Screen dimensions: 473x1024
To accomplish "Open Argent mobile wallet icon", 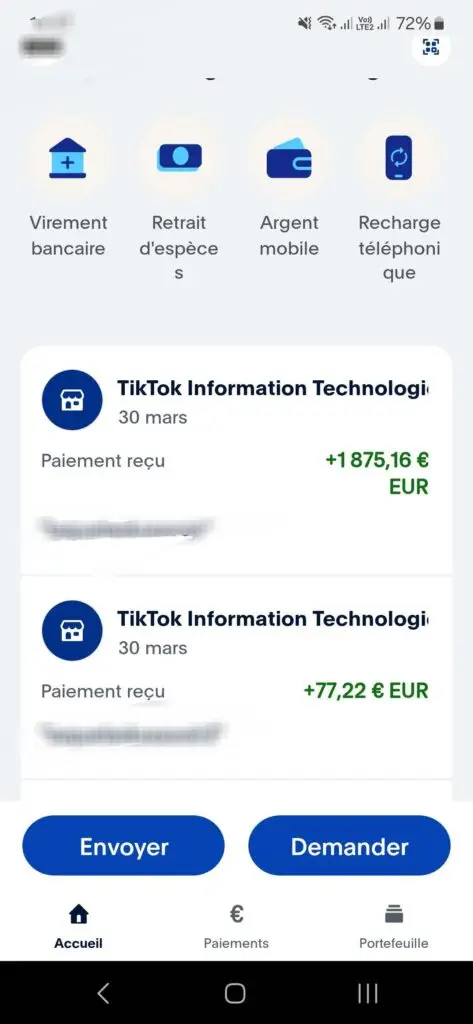I will pos(289,157).
